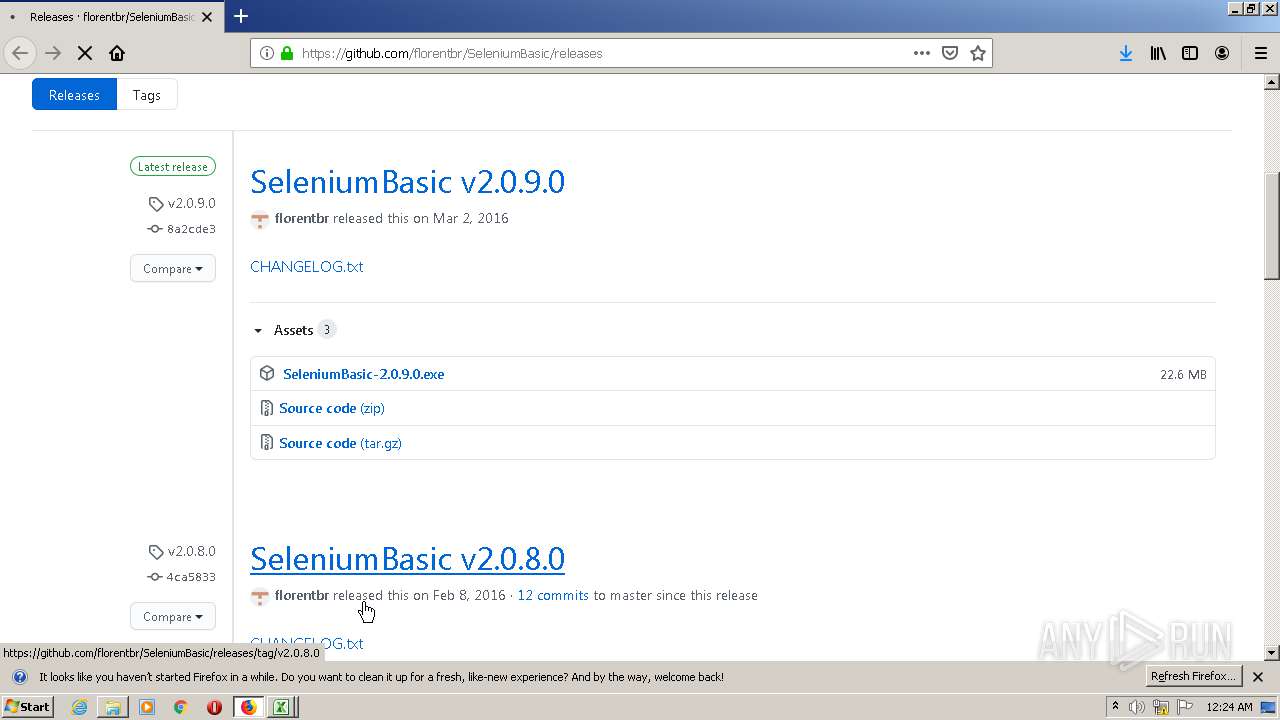The height and width of the screenshot is (720, 1280).
Task: Stop loading the current page
Action: coord(85,53)
